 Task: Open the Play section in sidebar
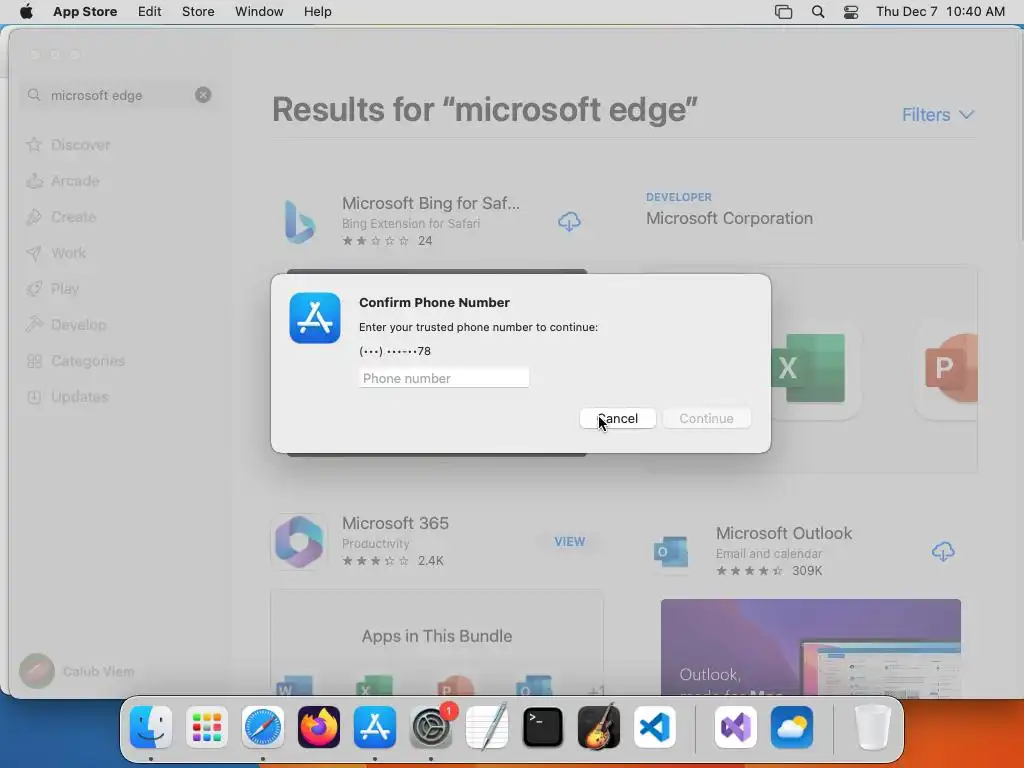[x=53, y=289]
